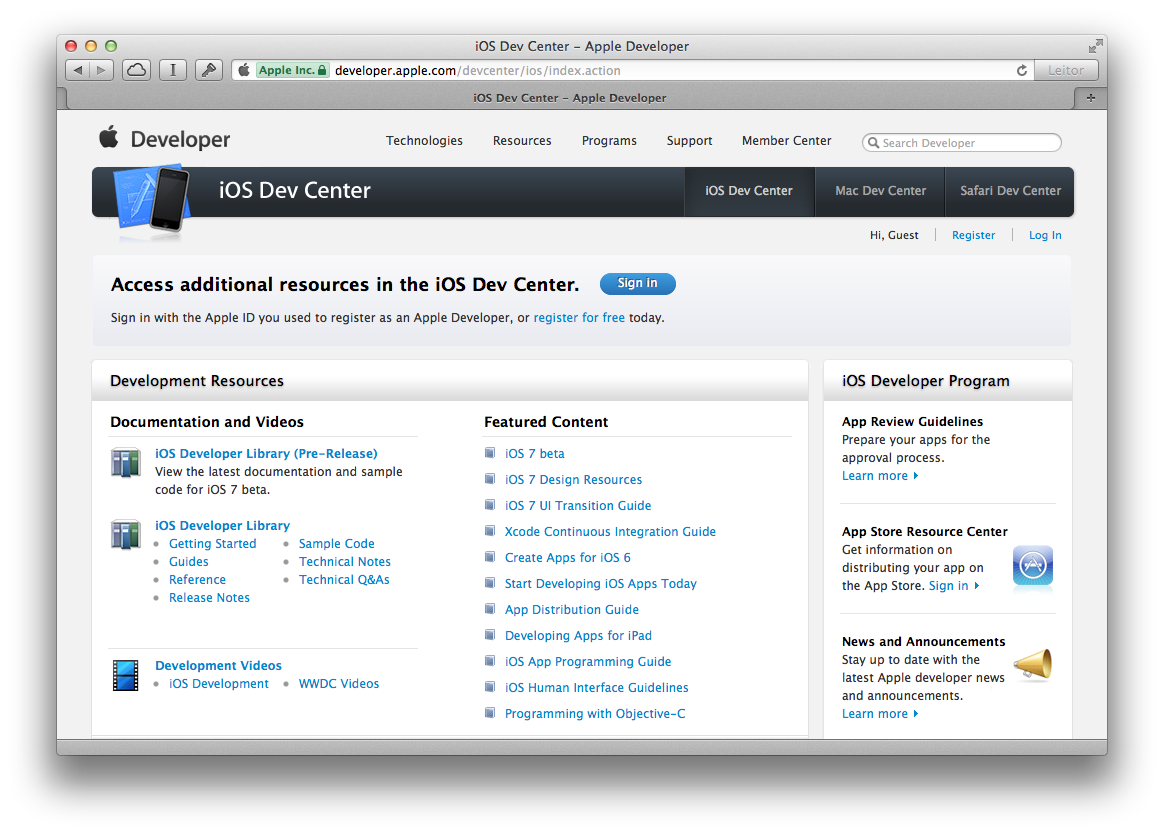Click the blue Sign in button
Screen dimensions: 1164x834
point(638,284)
